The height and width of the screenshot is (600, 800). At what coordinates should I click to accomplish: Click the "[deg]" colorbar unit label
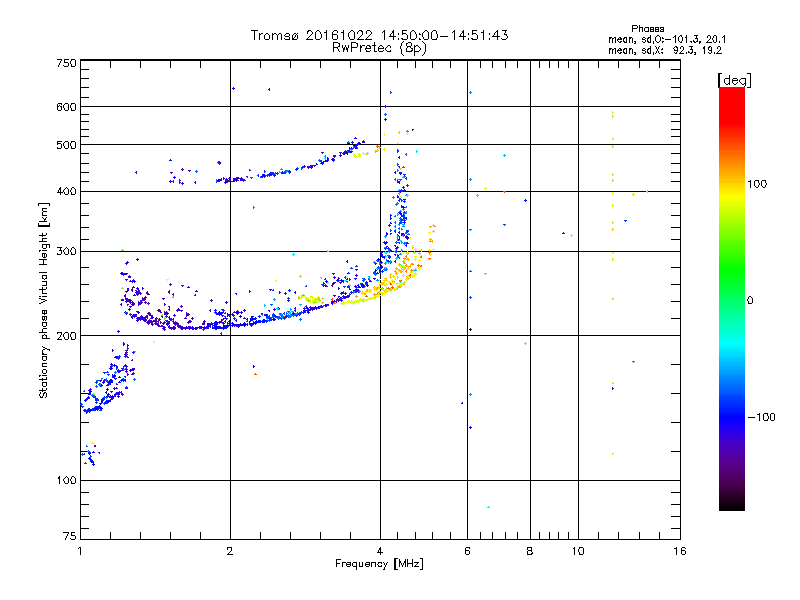734,80
